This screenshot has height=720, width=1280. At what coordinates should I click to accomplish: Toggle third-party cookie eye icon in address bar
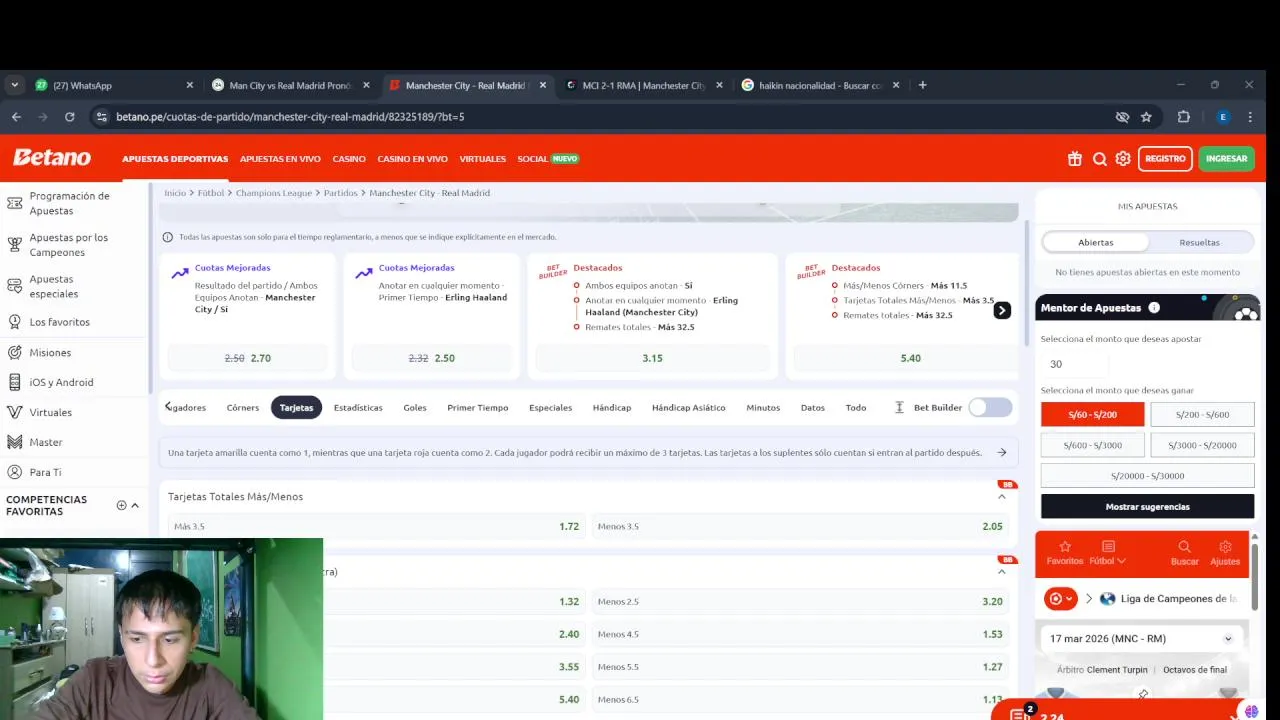[1122, 117]
